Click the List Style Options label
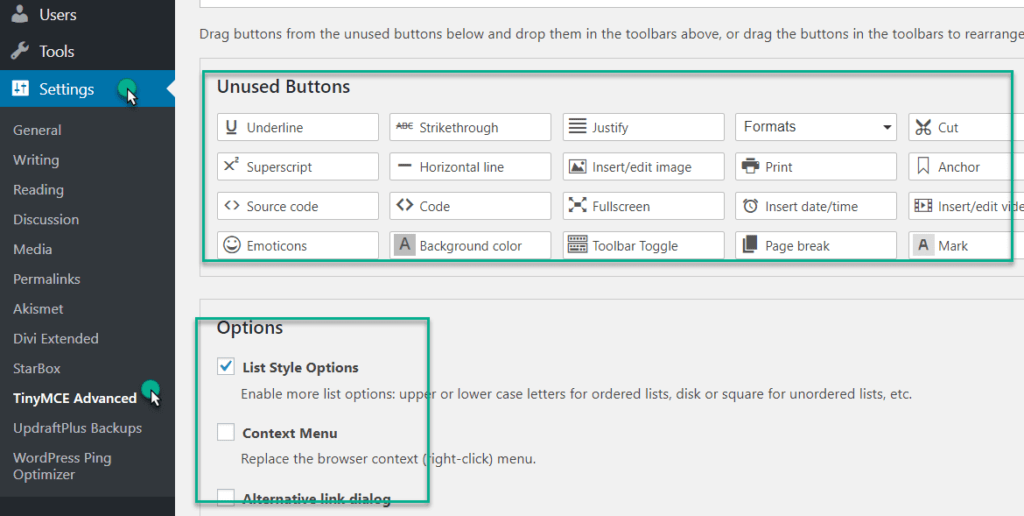1024x516 pixels. pyautogui.click(x=300, y=367)
